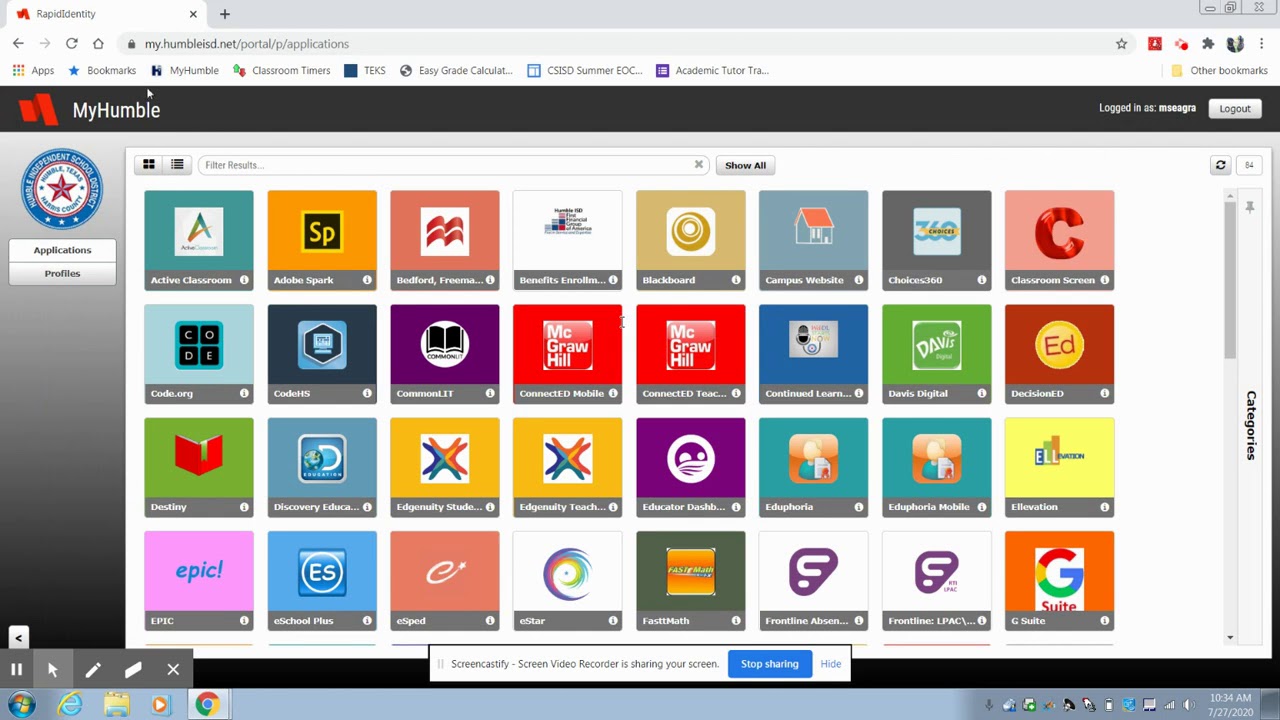This screenshot has width=1280, height=720.
Task: Click Stop sharing button
Action: [x=769, y=664]
